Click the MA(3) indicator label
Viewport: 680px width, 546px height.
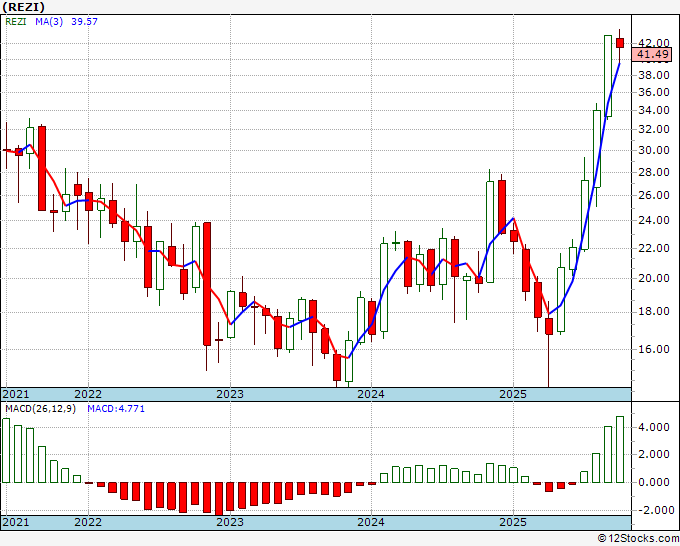[x=49, y=22]
